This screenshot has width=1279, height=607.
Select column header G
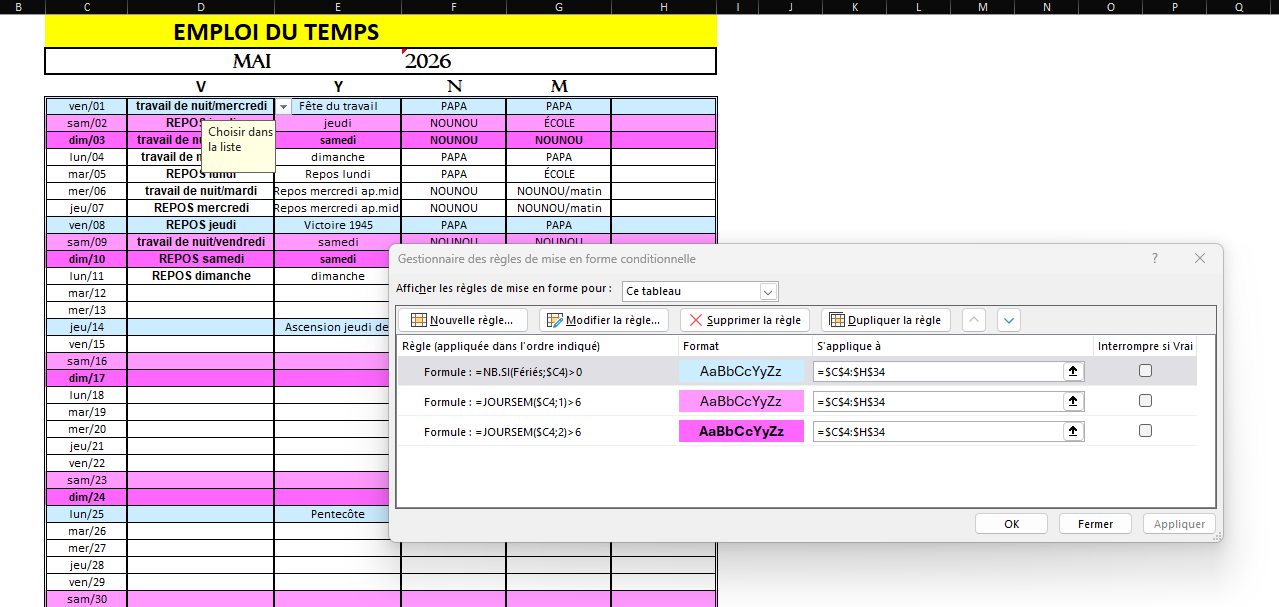558,7
